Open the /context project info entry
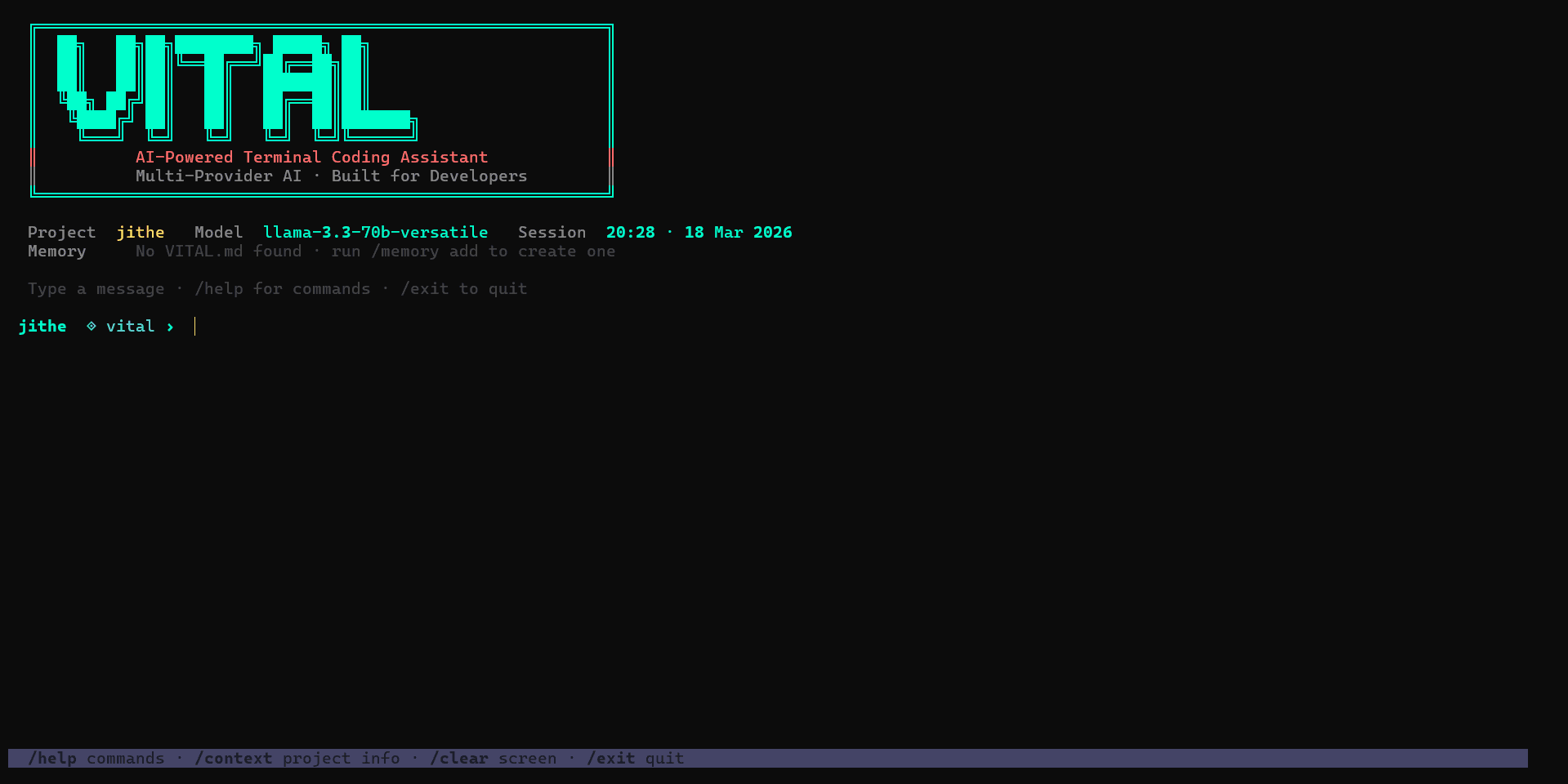Image resolution: width=1568 pixels, height=784 pixels. pyautogui.click(x=297, y=758)
